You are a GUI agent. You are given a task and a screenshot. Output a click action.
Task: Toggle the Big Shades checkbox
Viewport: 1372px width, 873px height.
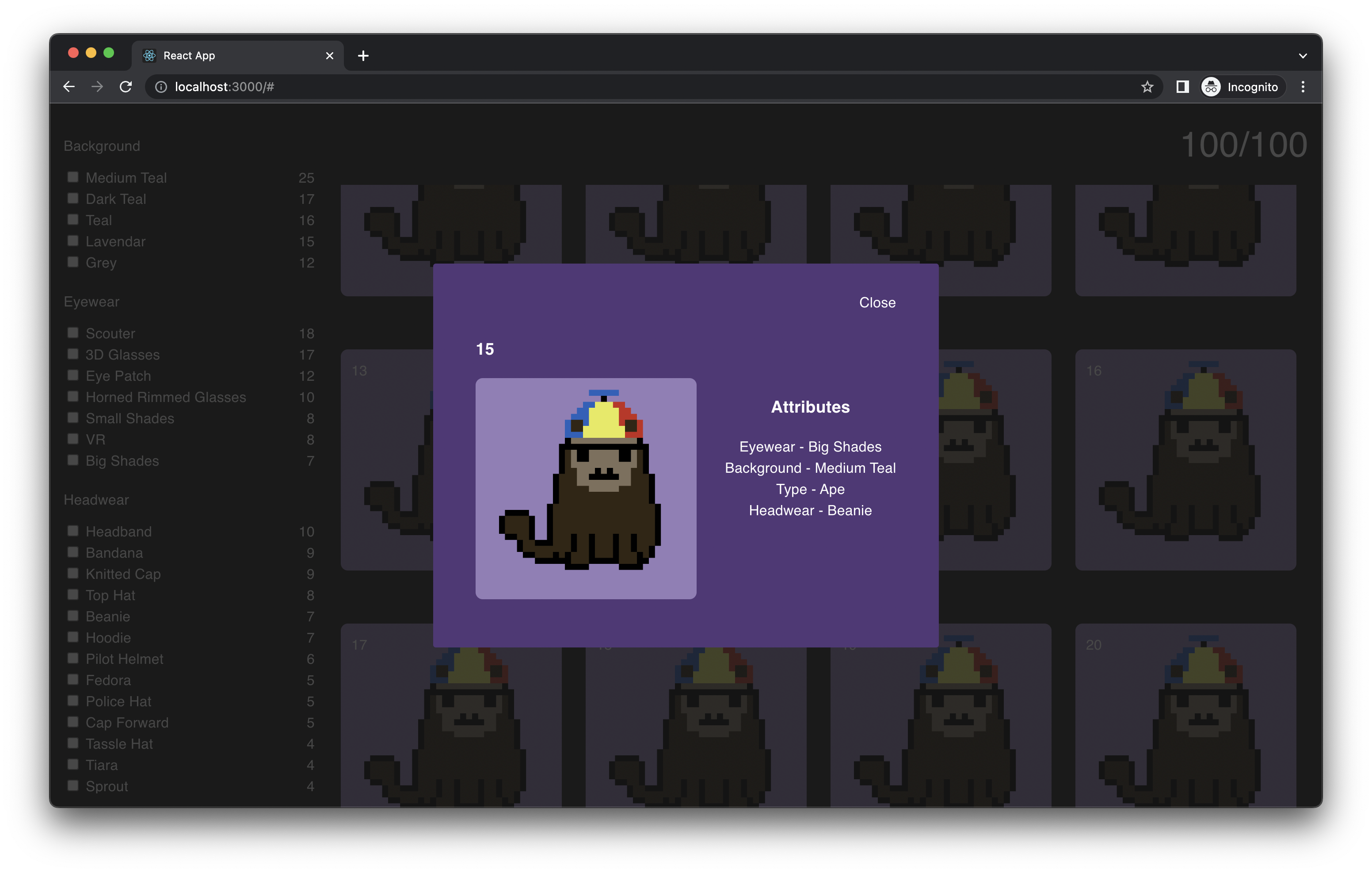pyautogui.click(x=73, y=460)
